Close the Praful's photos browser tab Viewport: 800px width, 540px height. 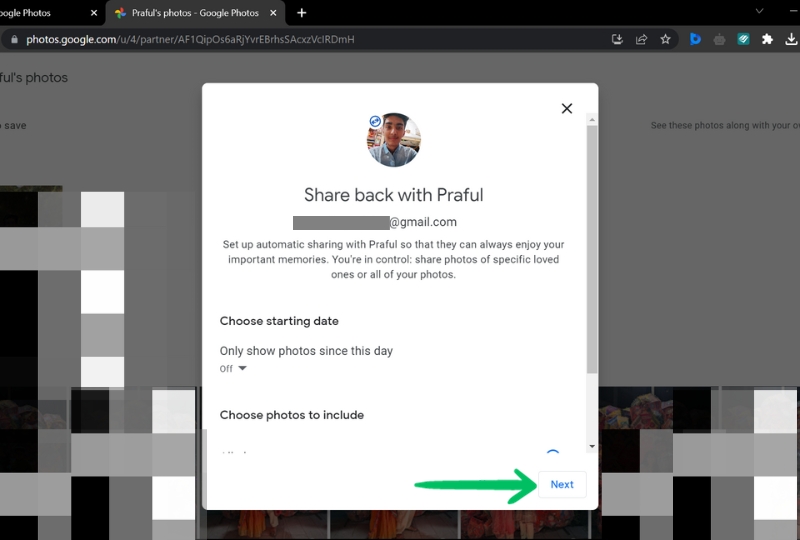pos(273,13)
